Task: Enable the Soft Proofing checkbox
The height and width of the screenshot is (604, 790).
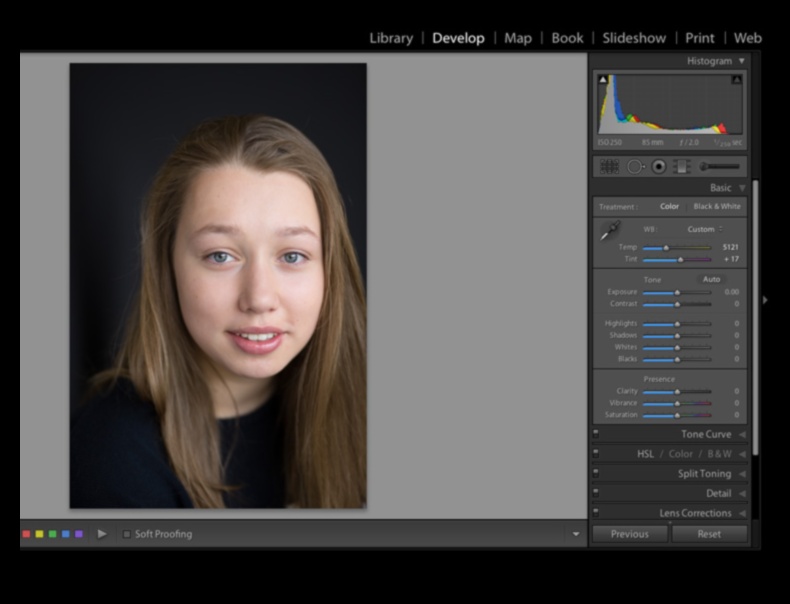Action: (126, 534)
